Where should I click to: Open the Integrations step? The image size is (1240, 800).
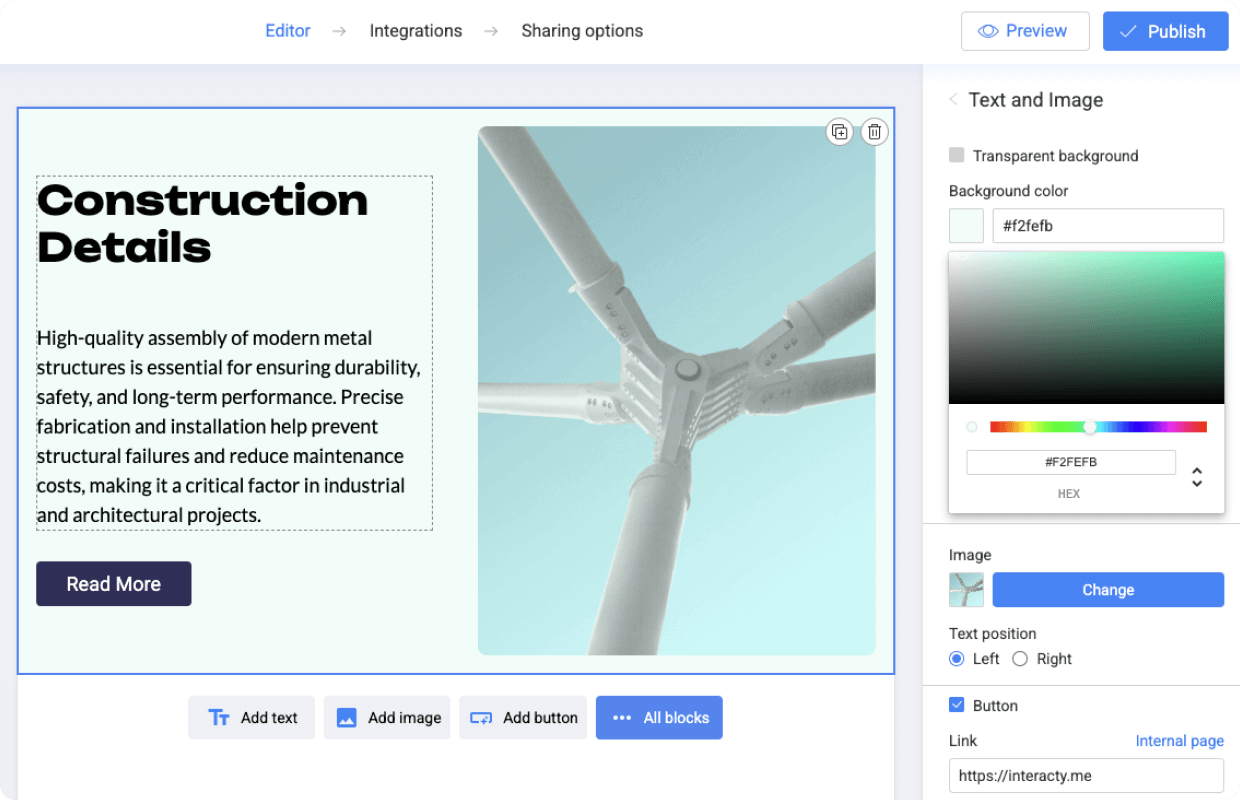click(x=416, y=31)
